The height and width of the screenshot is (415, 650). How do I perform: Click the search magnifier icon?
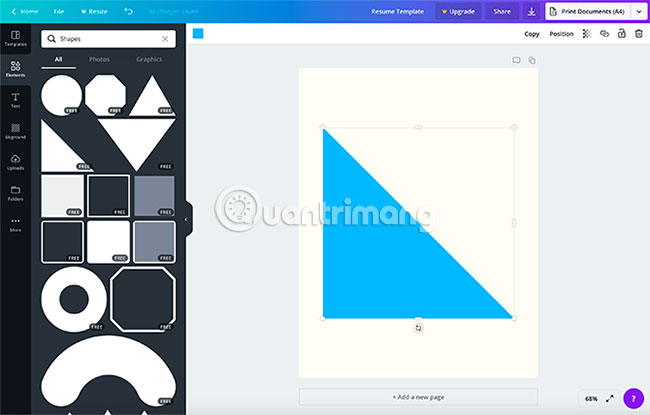[x=51, y=39]
